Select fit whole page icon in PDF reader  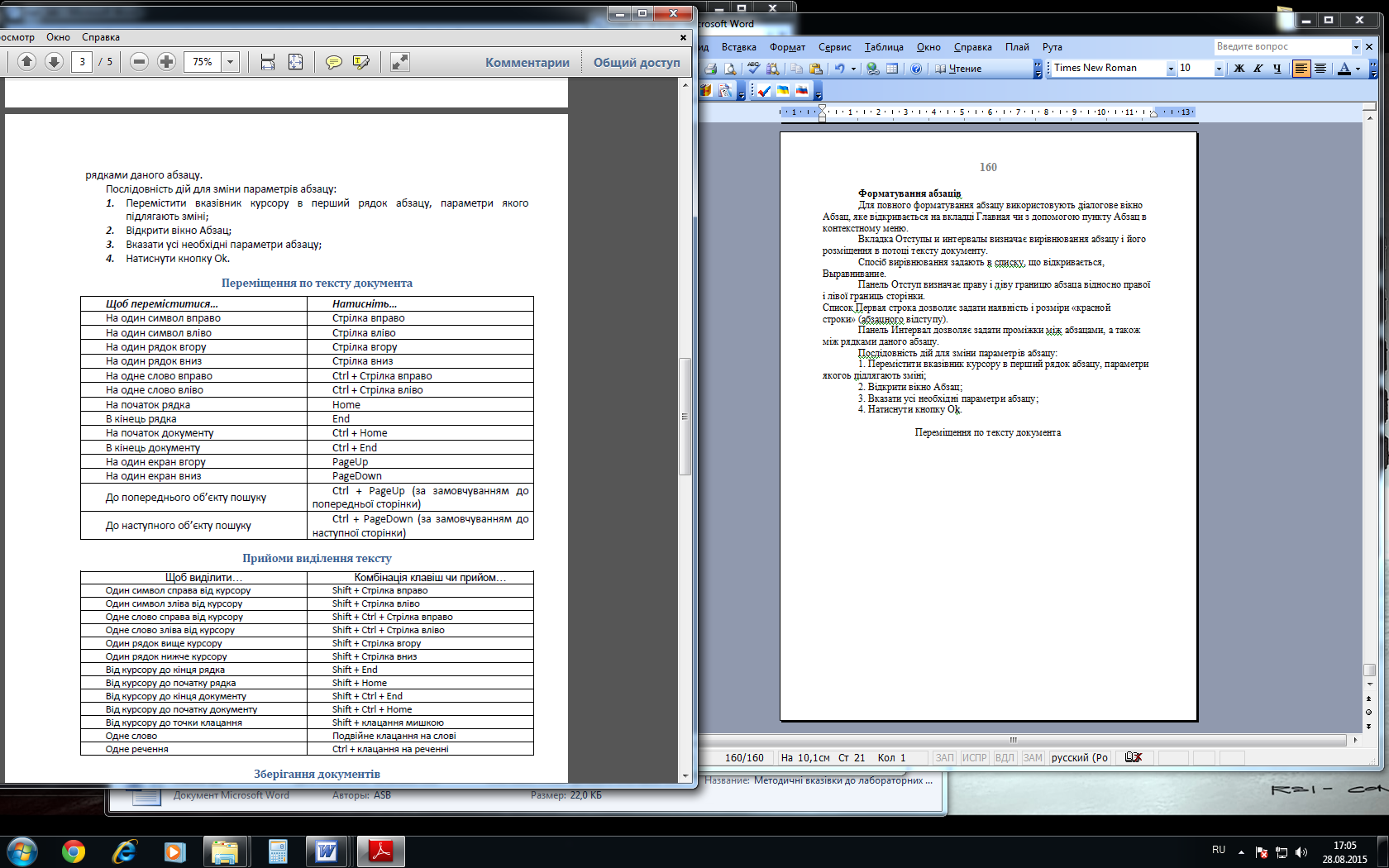[x=295, y=62]
